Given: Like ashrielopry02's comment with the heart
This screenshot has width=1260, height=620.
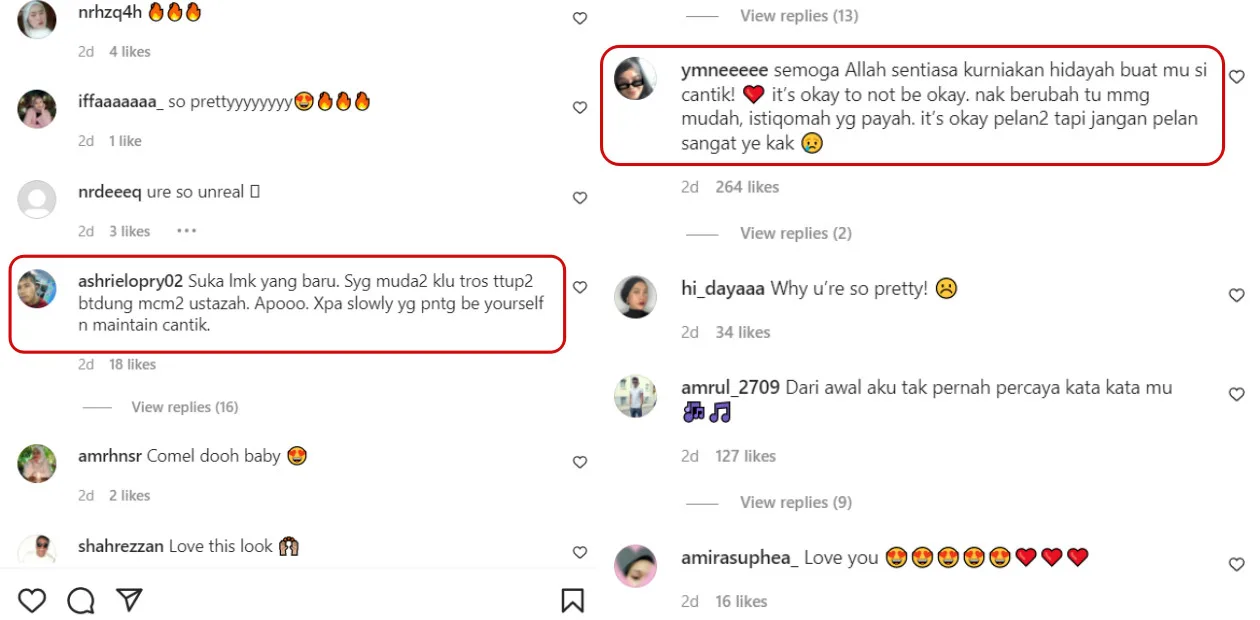Looking at the screenshot, I should pyautogui.click(x=580, y=287).
